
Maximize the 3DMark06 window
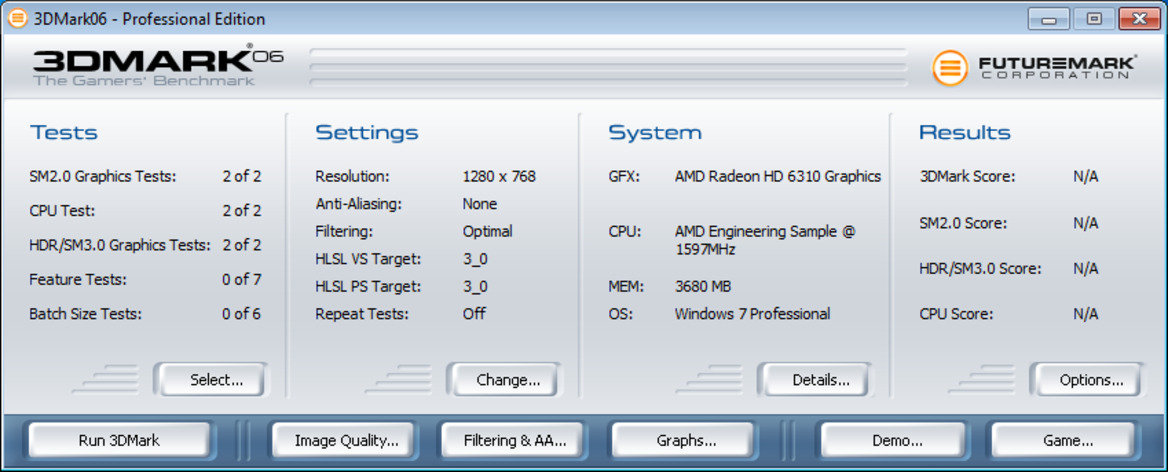point(1094,19)
